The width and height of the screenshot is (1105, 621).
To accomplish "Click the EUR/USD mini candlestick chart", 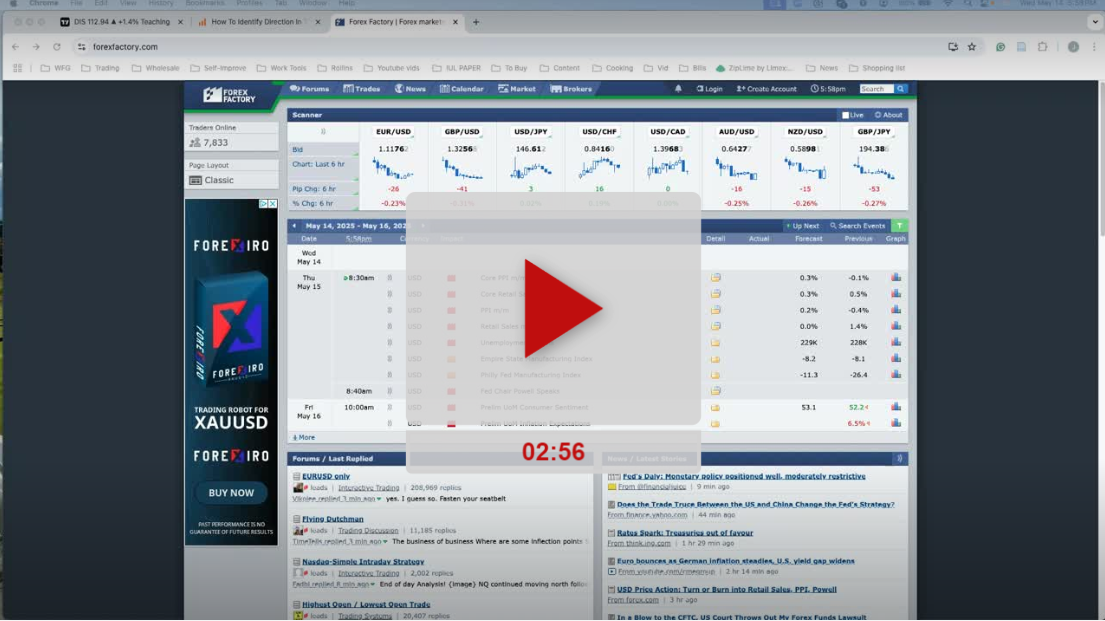I will [x=393, y=169].
